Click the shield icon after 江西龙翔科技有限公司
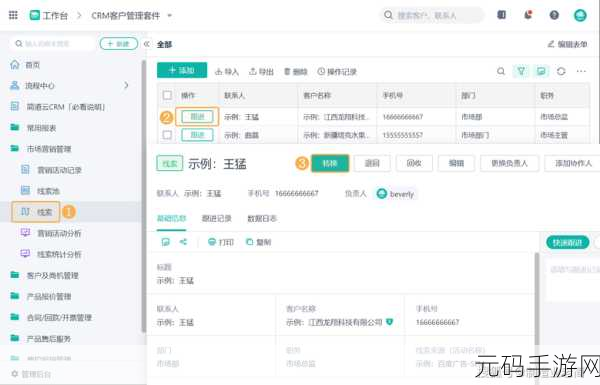The width and height of the screenshot is (600, 385). 390,322
